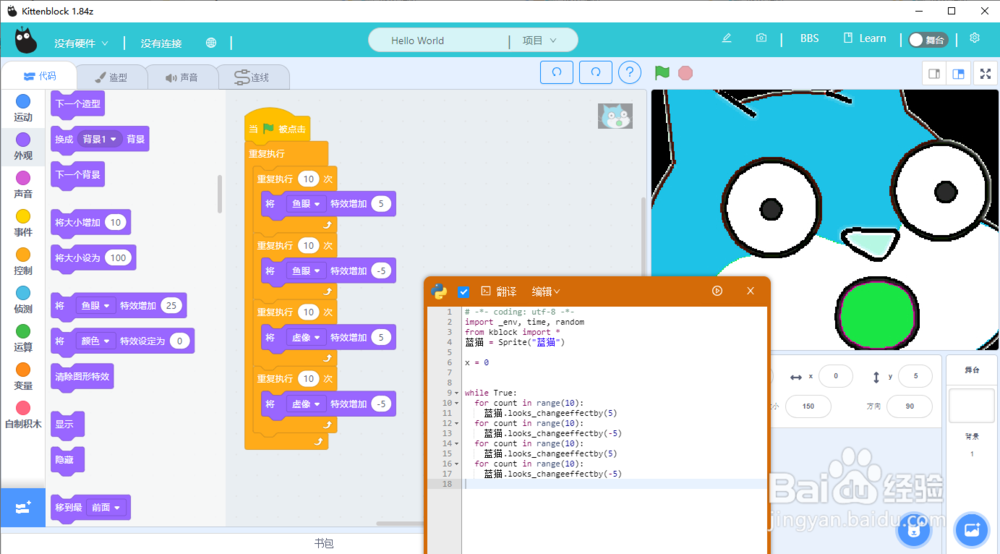Open 背景1 dropdown in 换成背景 block
1000x554 pixels.
[100, 139]
